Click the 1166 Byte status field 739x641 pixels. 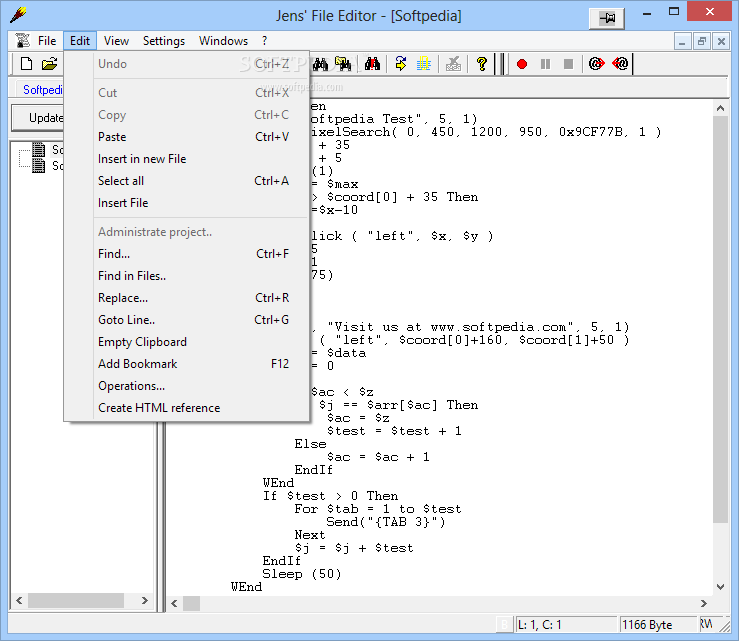point(658,625)
